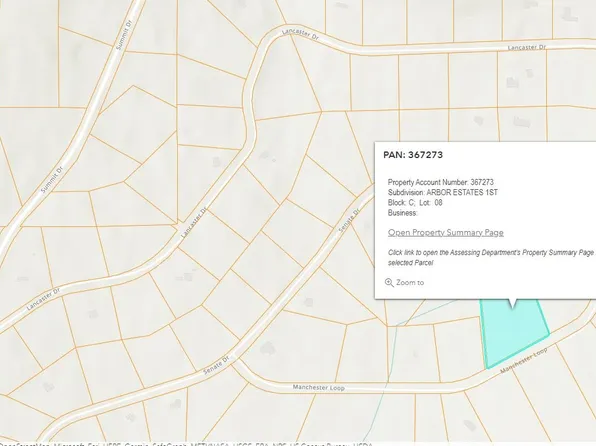Click the PAN: 367273 popup title
This screenshot has height=446, width=596.
point(413,155)
